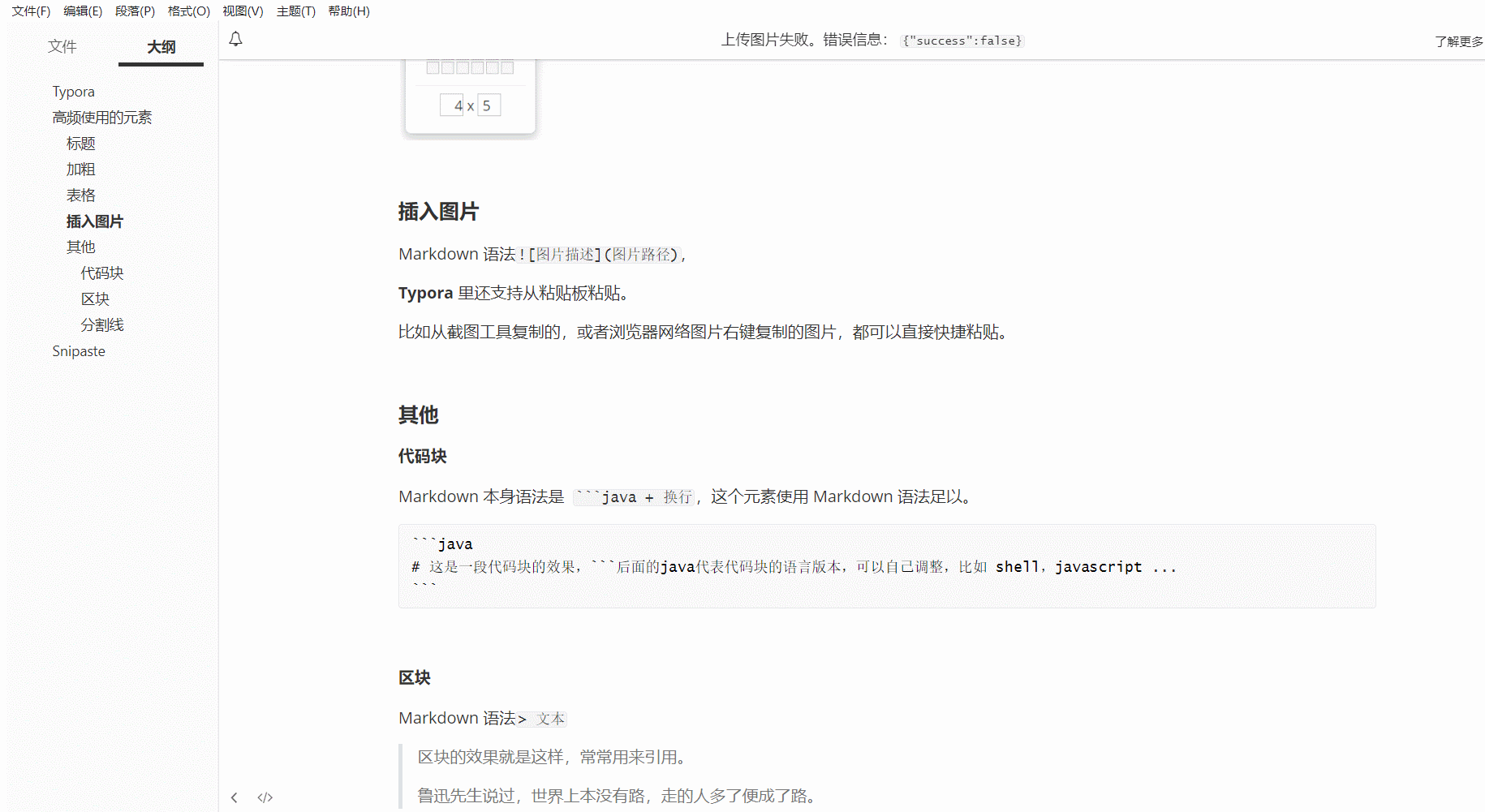Collapse sidebar with the left arrow
The height and width of the screenshot is (812, 1485).
(234, 797)
